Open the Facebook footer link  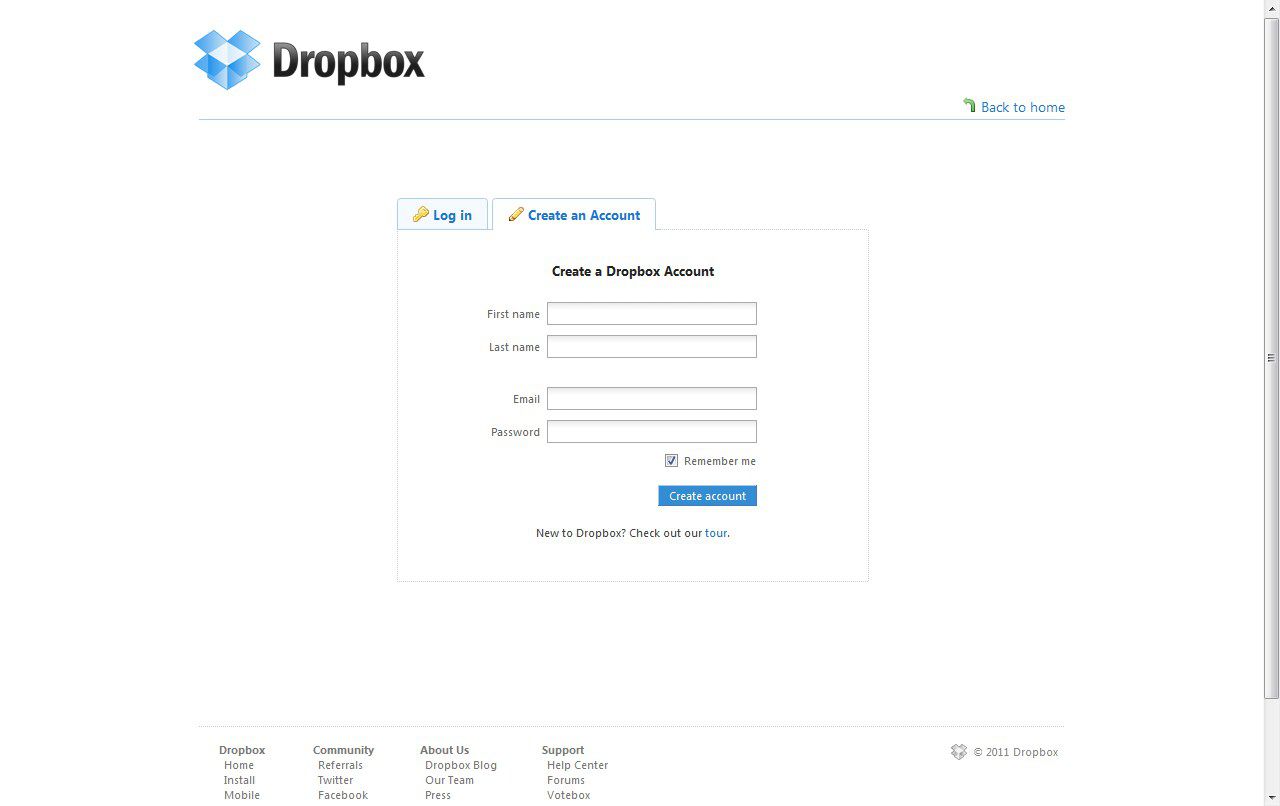coord(343,795)
